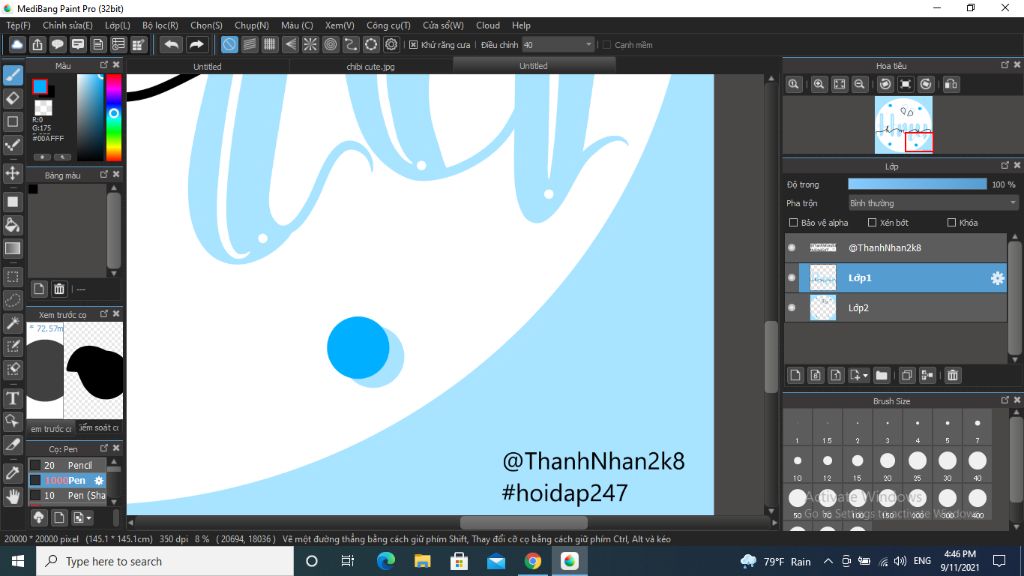
Task: Open the Tệp(F) menu
Action: tap(18, 25)
